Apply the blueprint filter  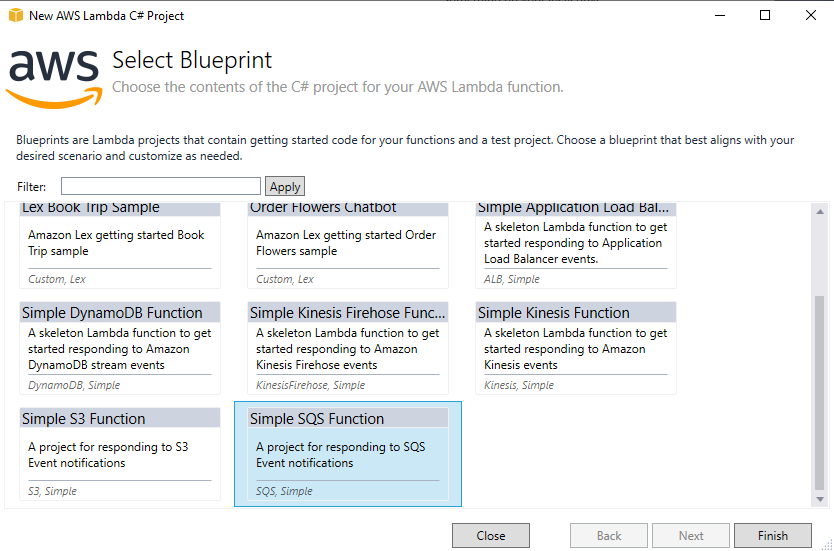285,187
